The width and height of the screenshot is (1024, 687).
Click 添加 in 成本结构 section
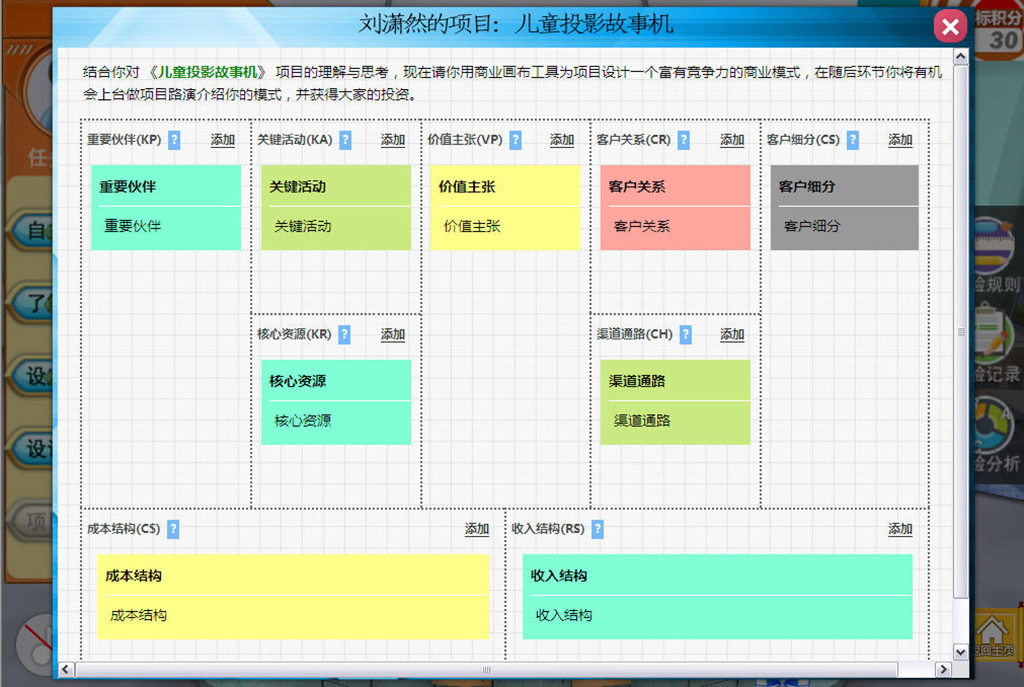click(477, 529)
